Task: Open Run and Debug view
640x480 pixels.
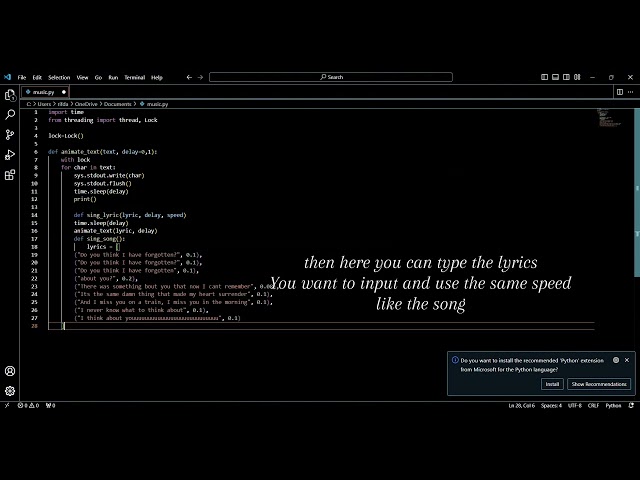Action: [10, 155]
